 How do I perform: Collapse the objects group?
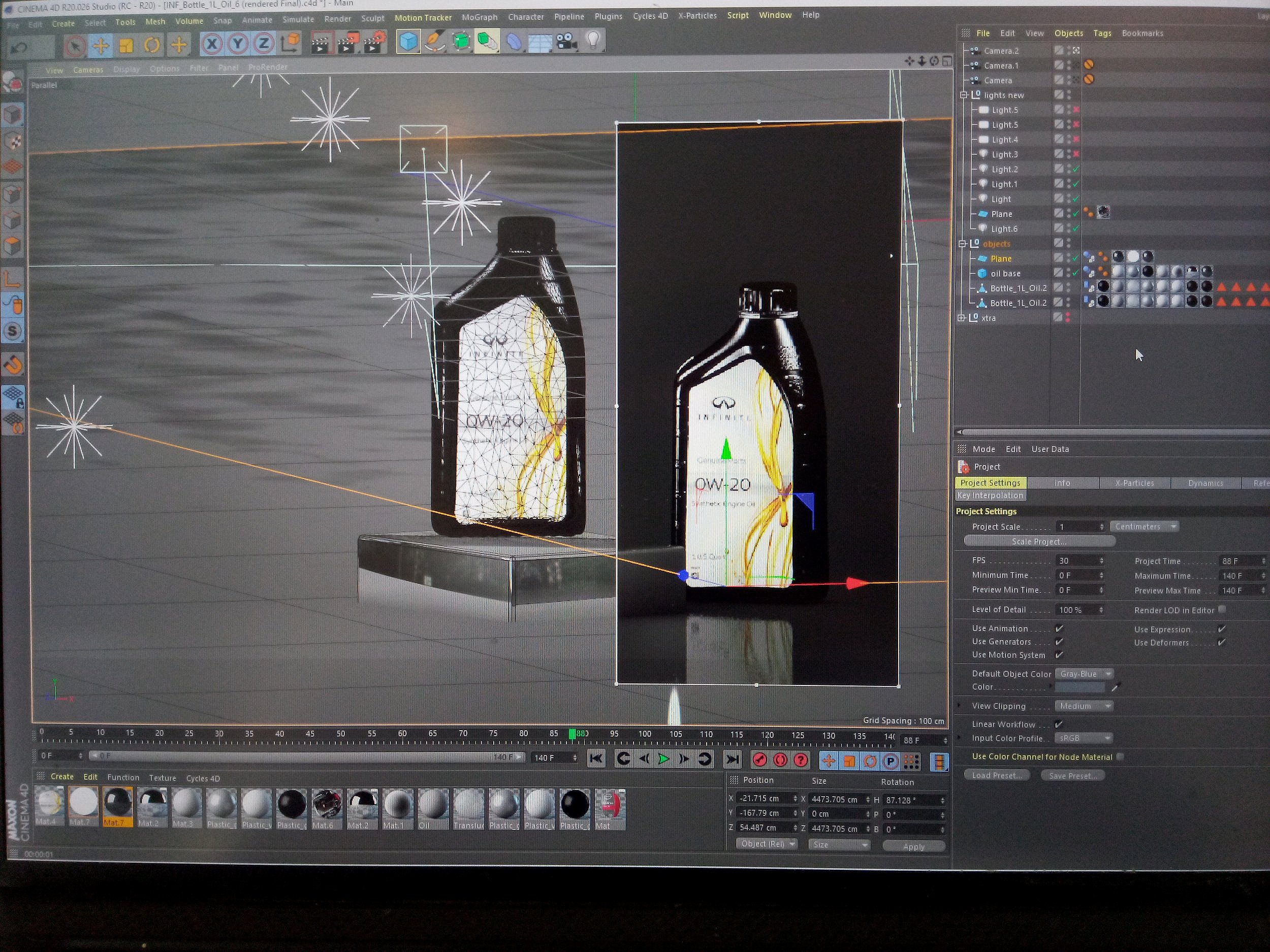click(963, 243)
